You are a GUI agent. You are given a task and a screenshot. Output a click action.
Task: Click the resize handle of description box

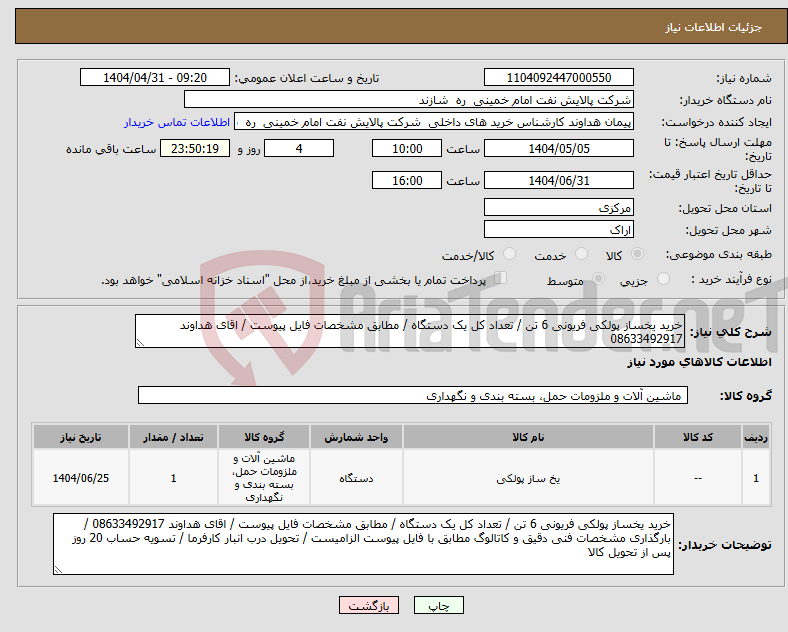pos(140,343)
